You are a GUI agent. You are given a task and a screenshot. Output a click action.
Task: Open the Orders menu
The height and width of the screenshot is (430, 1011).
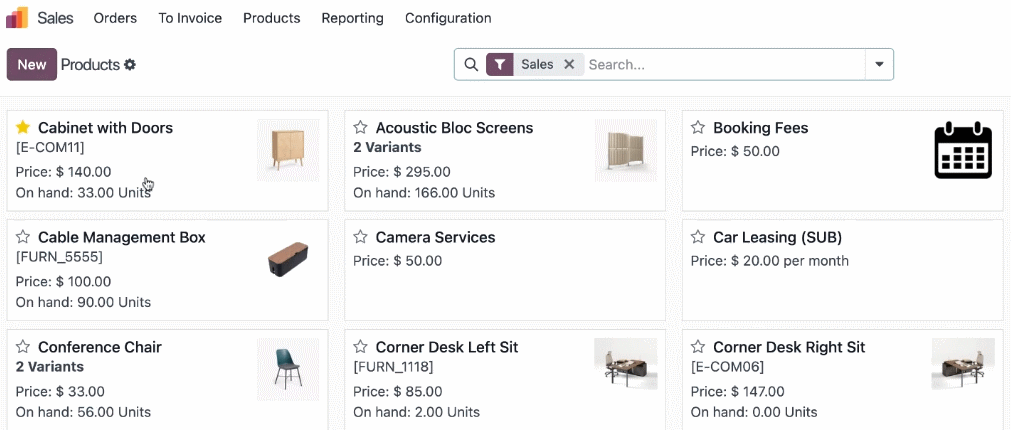click(x=115, y=18)
